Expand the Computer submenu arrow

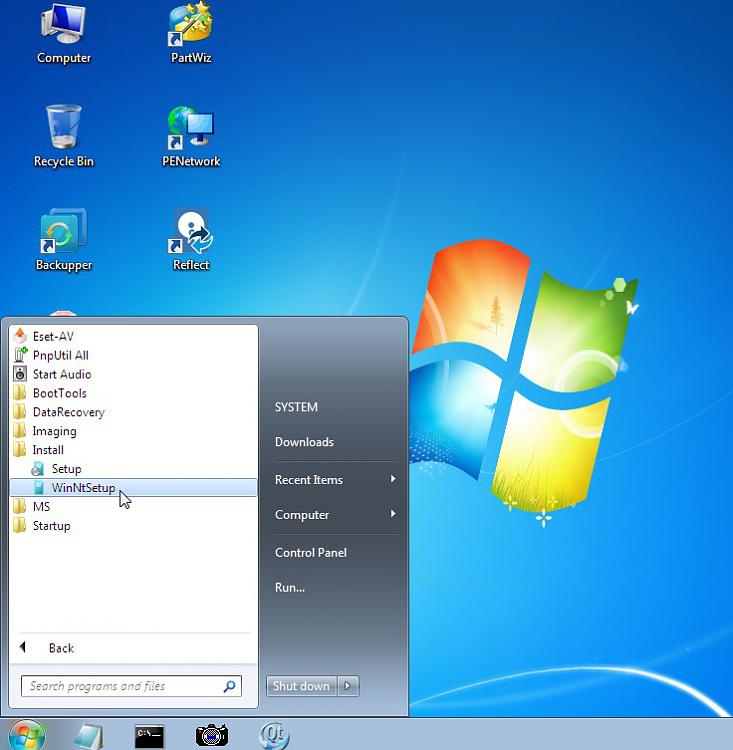click(x=393, y=514)
